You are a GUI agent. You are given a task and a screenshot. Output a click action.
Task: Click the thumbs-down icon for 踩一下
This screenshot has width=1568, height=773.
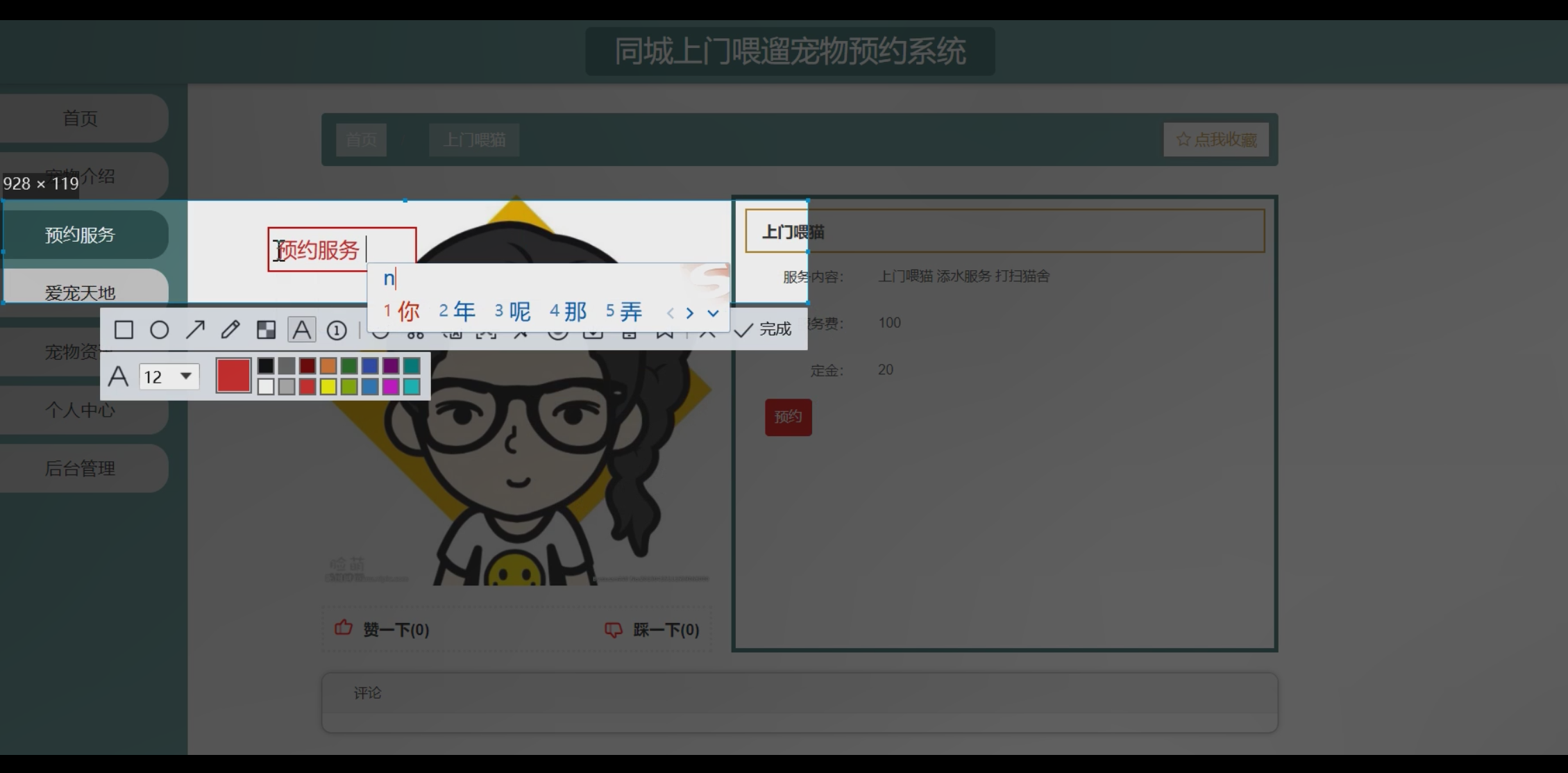tap(614, 629)
